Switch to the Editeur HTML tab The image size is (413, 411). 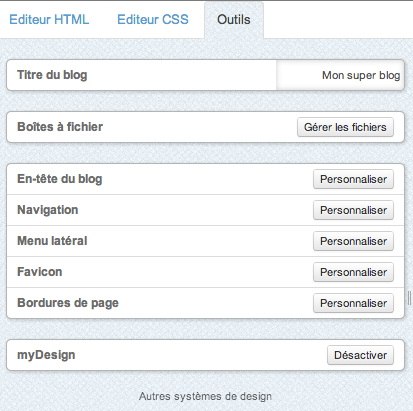(x=49, y=19)
